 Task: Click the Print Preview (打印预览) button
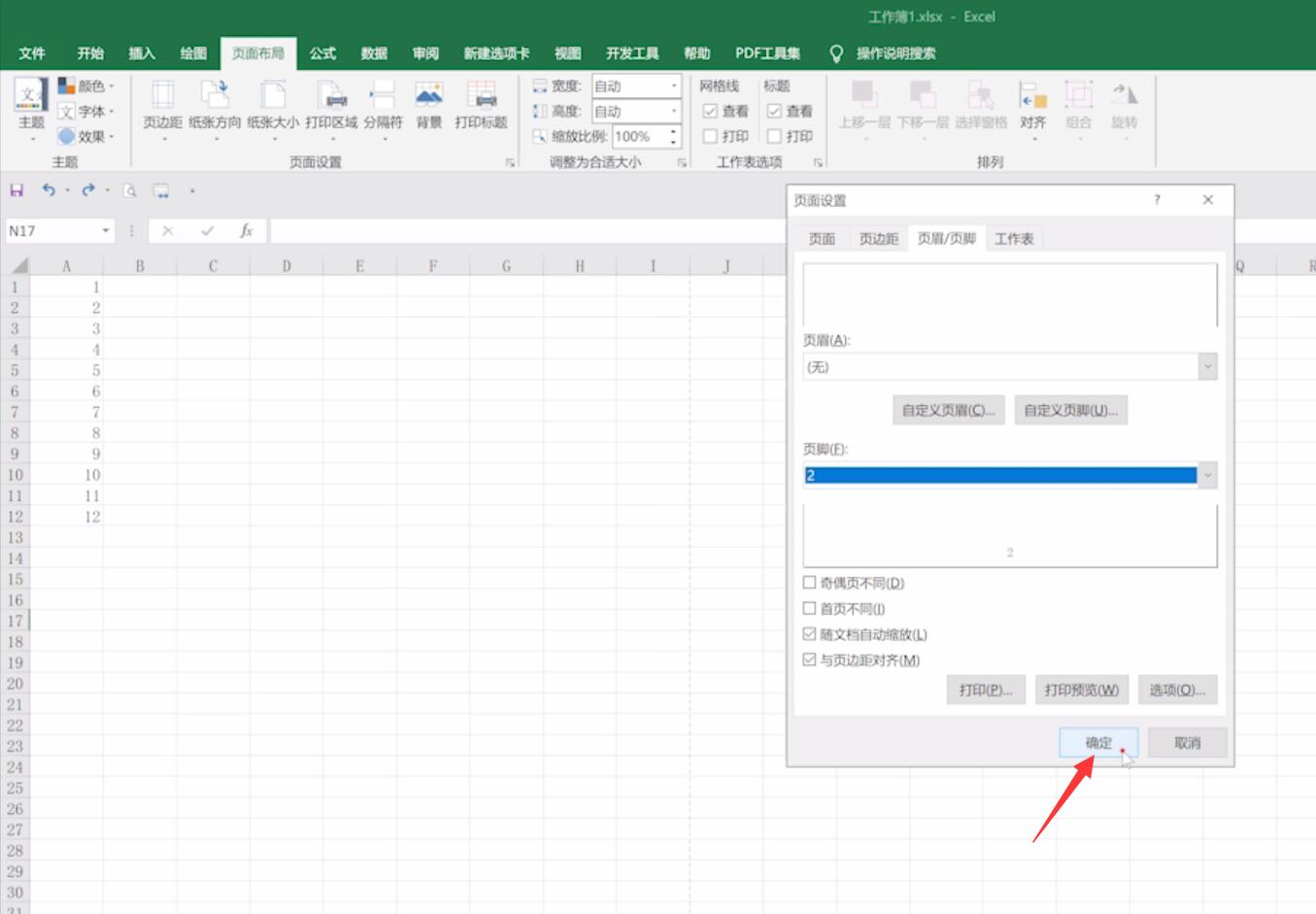coord(1082,690)
